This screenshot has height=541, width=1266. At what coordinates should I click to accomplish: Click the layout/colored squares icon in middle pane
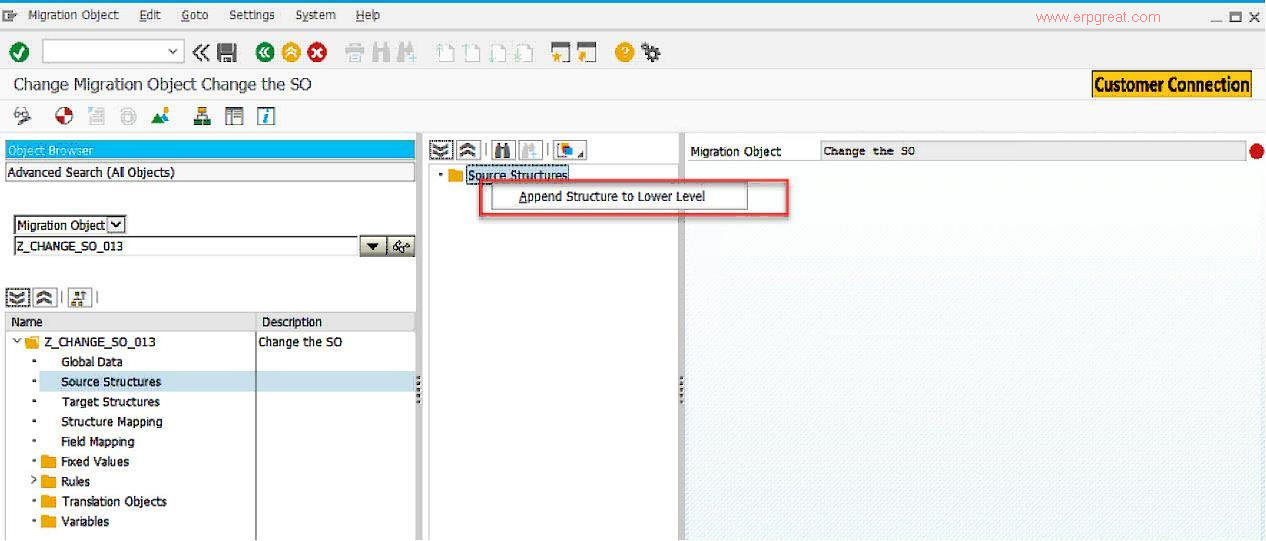[570, 150]
